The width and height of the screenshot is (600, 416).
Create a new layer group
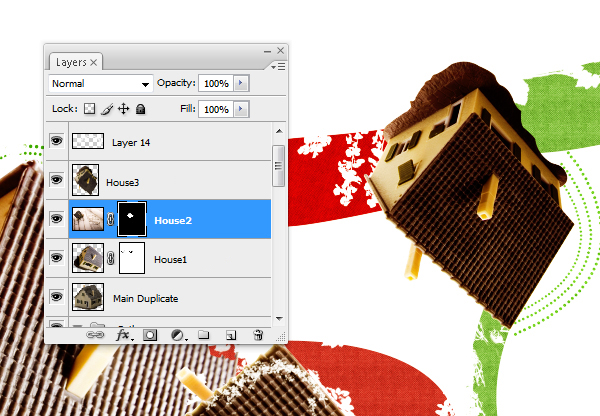[204, 335]
